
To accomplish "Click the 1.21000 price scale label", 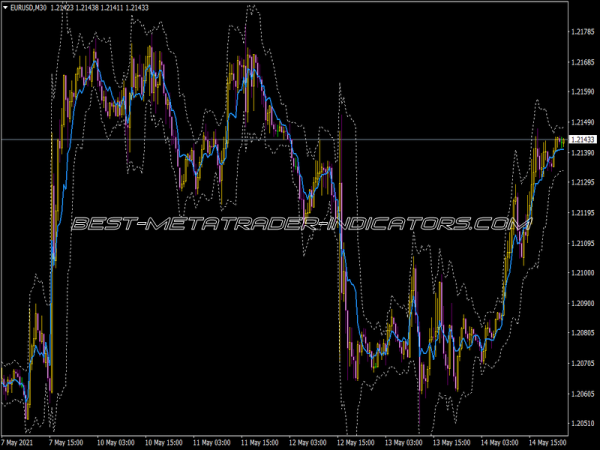I will 583,273.
